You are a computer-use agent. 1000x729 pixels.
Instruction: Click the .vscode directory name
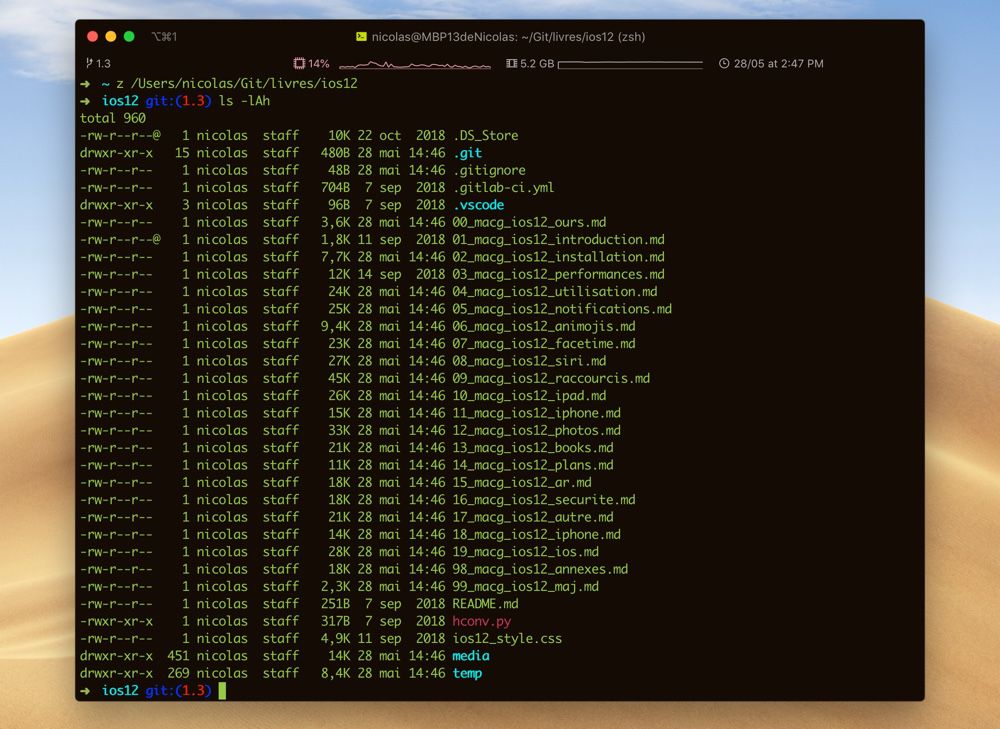pos(478,205)
